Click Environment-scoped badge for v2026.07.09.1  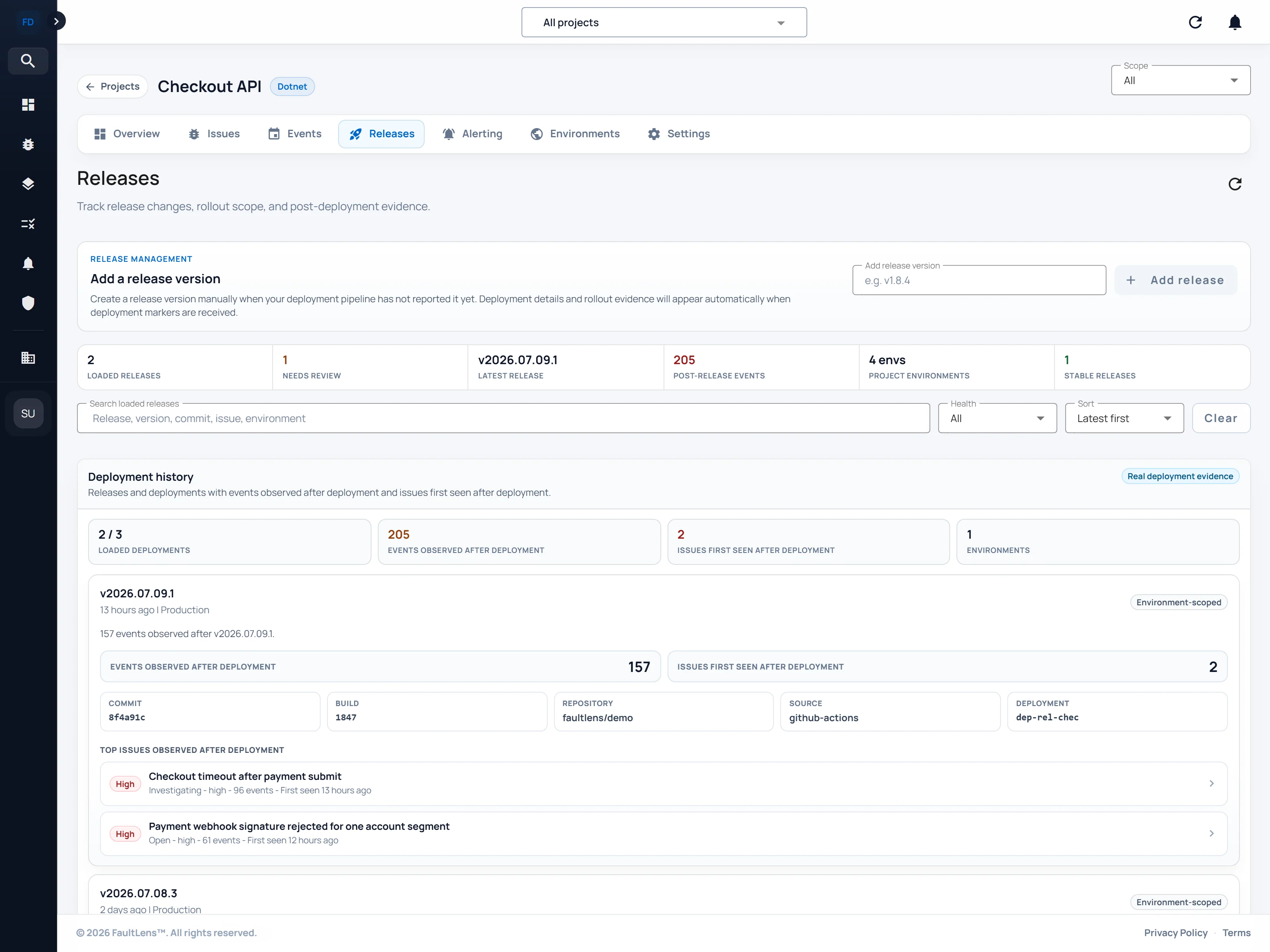coord(1179,603)
